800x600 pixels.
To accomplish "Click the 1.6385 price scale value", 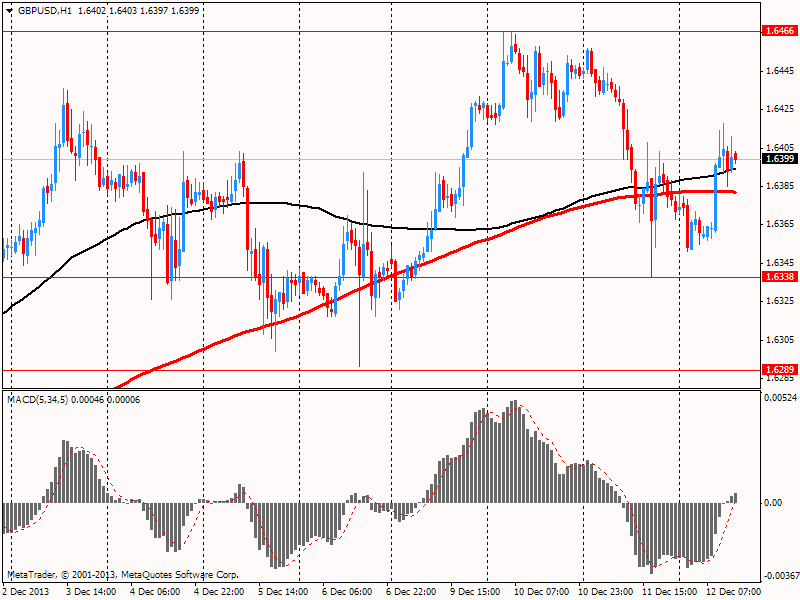I will point(781,186).
